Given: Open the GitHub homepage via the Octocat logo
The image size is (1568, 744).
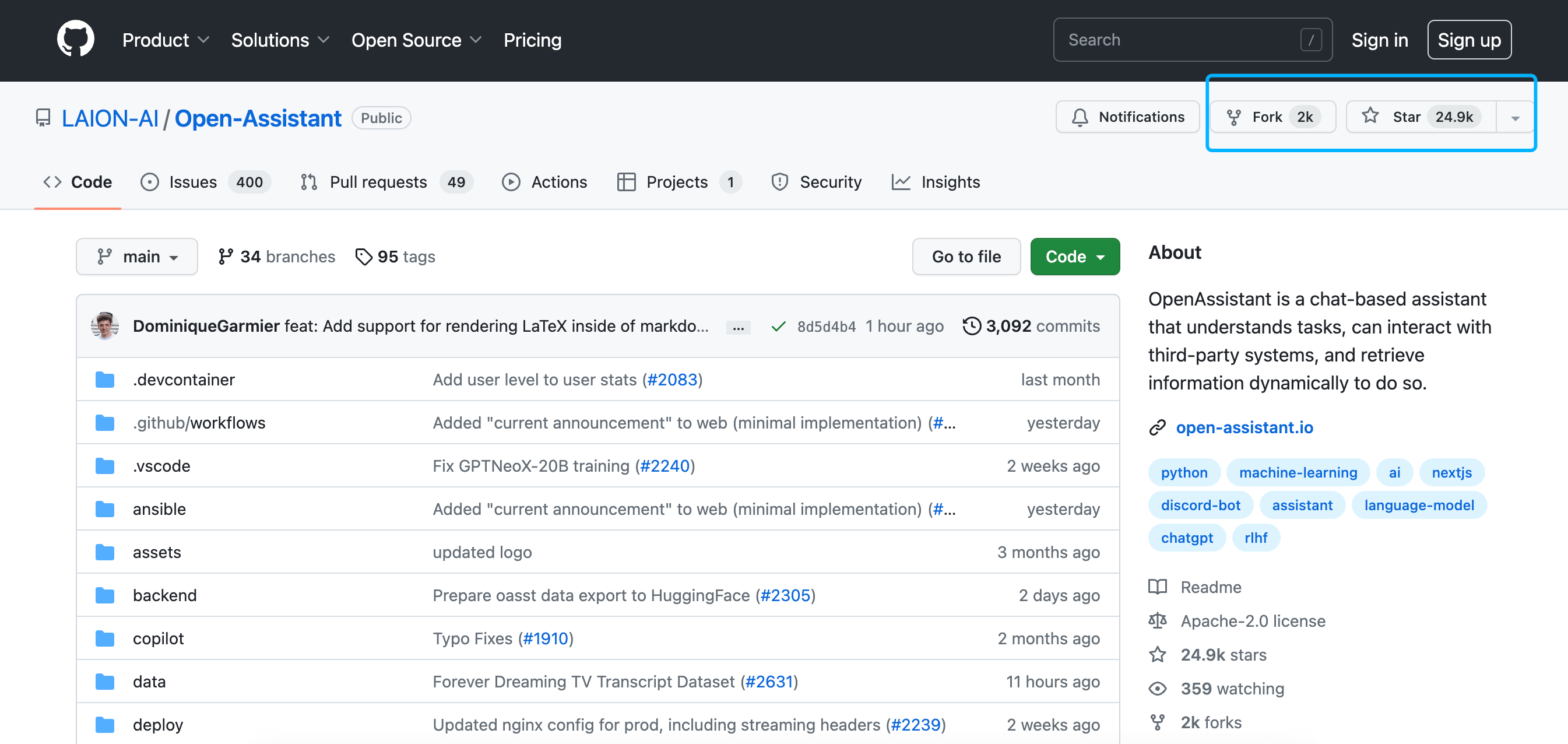Looking at the screenshot, I should click(x=75, y=40).
